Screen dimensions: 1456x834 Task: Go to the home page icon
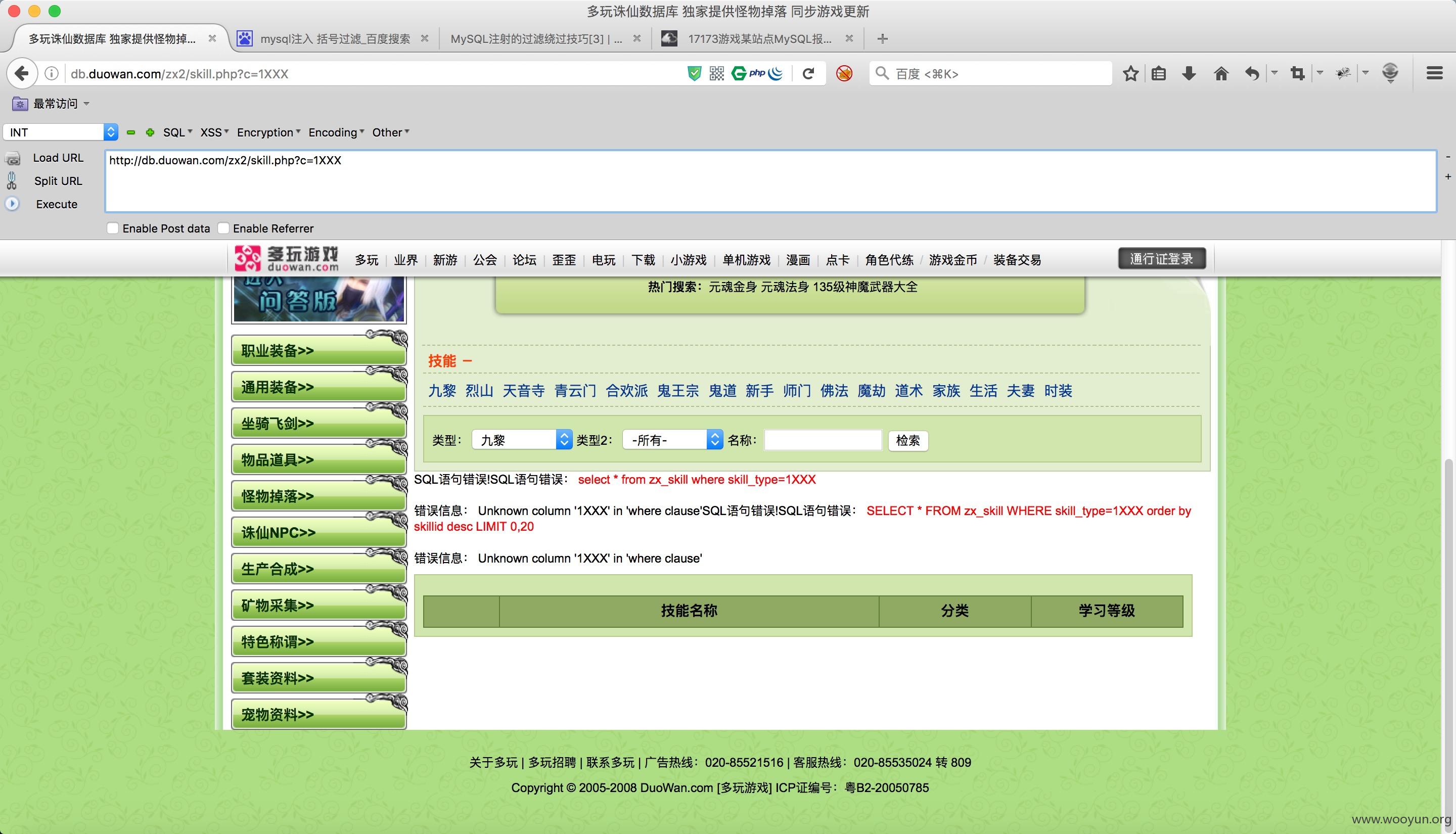click(x=1221, y=73)
